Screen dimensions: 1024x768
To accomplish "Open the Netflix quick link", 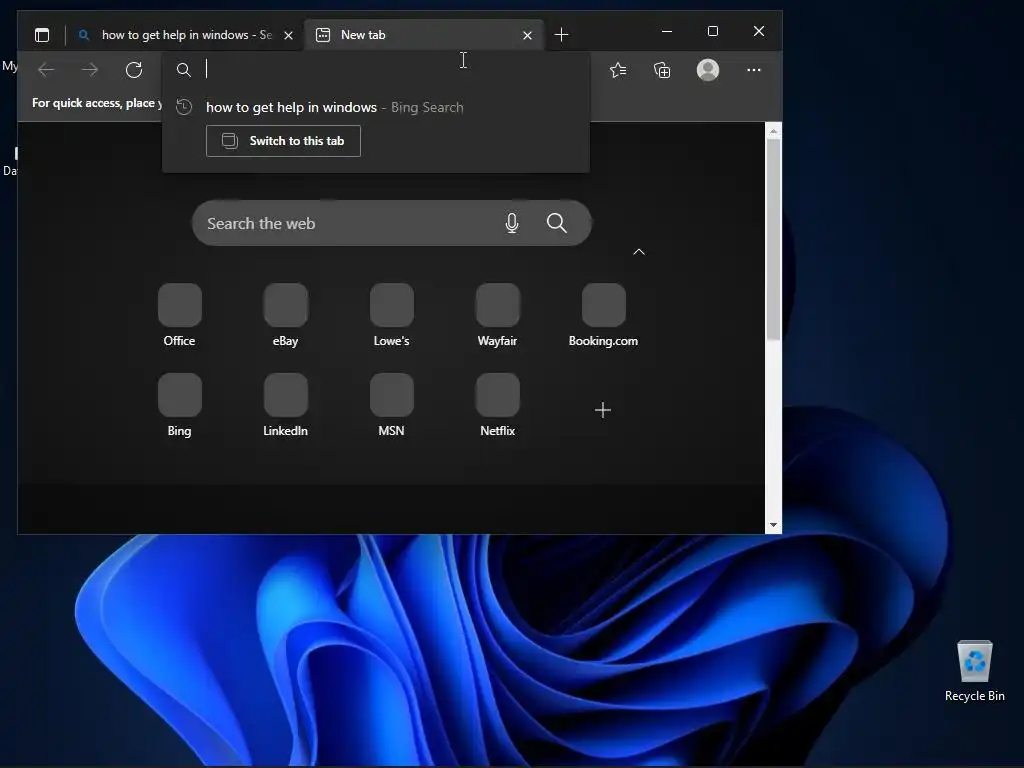I will tap(498, 406).
